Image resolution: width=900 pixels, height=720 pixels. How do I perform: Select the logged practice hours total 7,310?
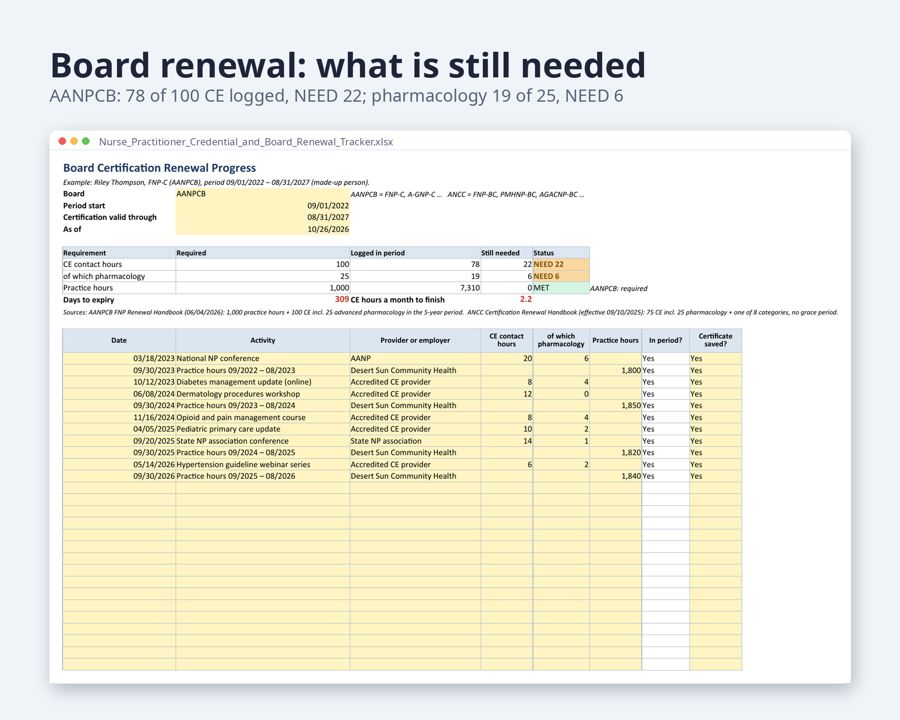415,288
